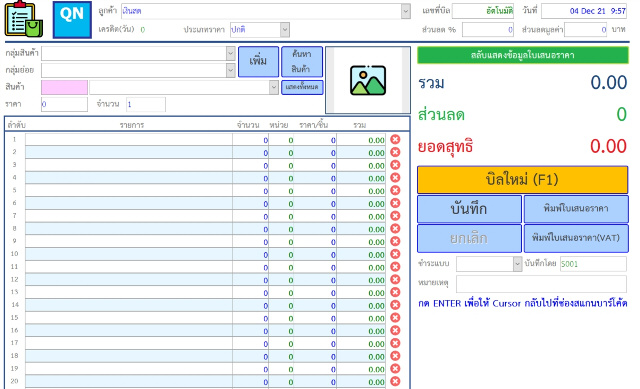Delete row 13 with its red X
The image size is (640, 389).
tap(395, 292)
